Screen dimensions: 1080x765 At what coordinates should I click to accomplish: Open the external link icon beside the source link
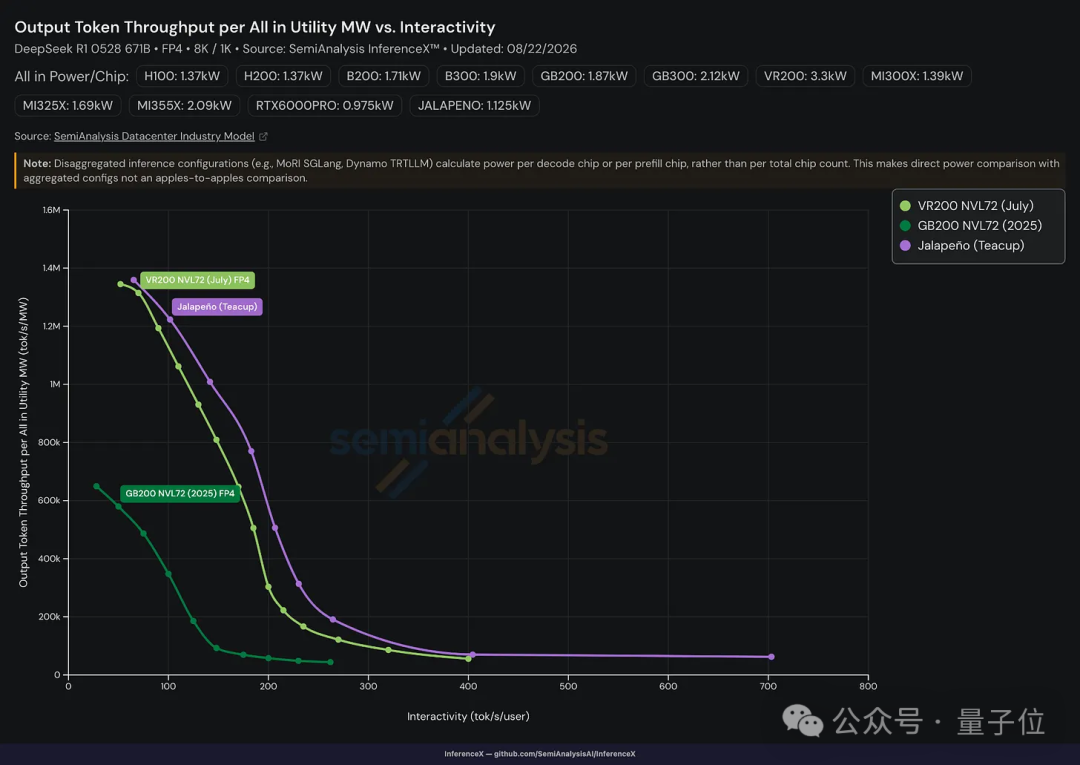coord(263,136)
